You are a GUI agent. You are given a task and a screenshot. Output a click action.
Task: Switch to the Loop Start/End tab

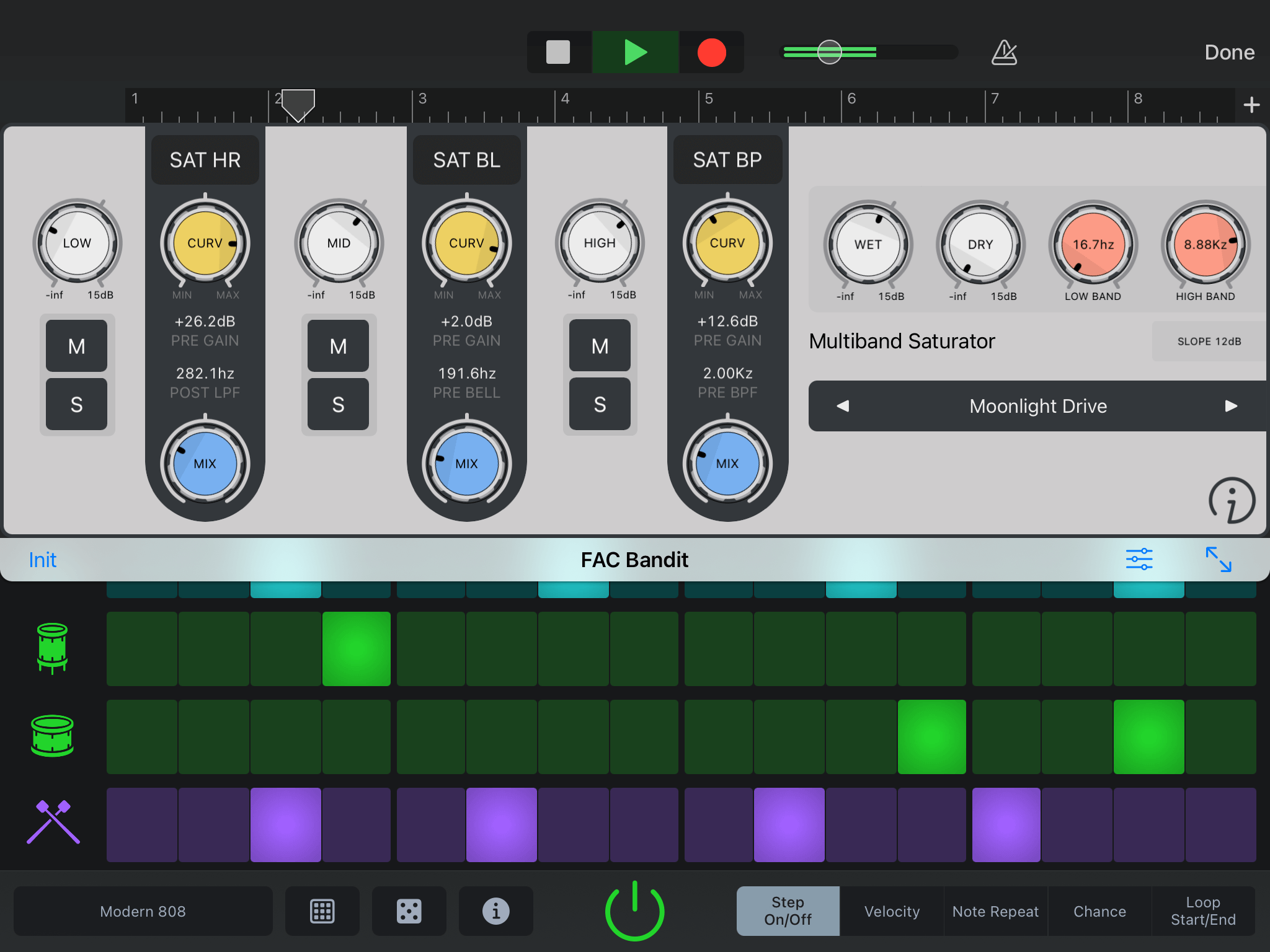point(1203,911)
